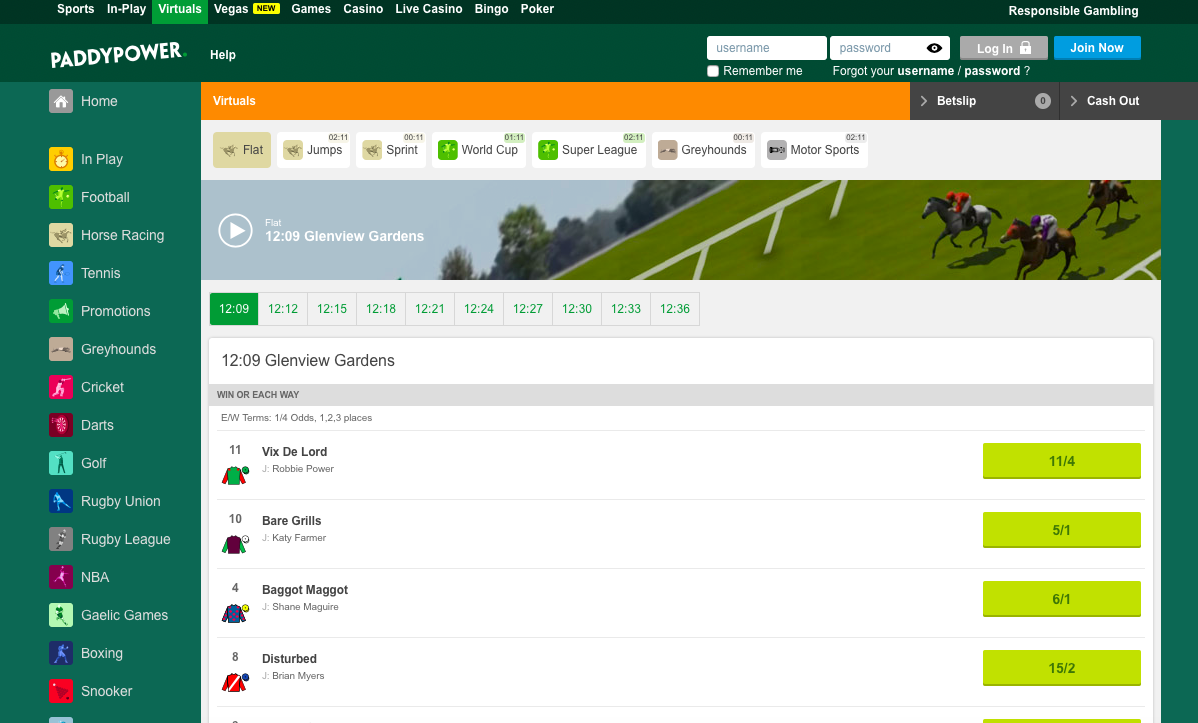Viewport: 1198px width, 723px height.
Task: Select the 12:33 race time
Action: [x=626, y=309]
